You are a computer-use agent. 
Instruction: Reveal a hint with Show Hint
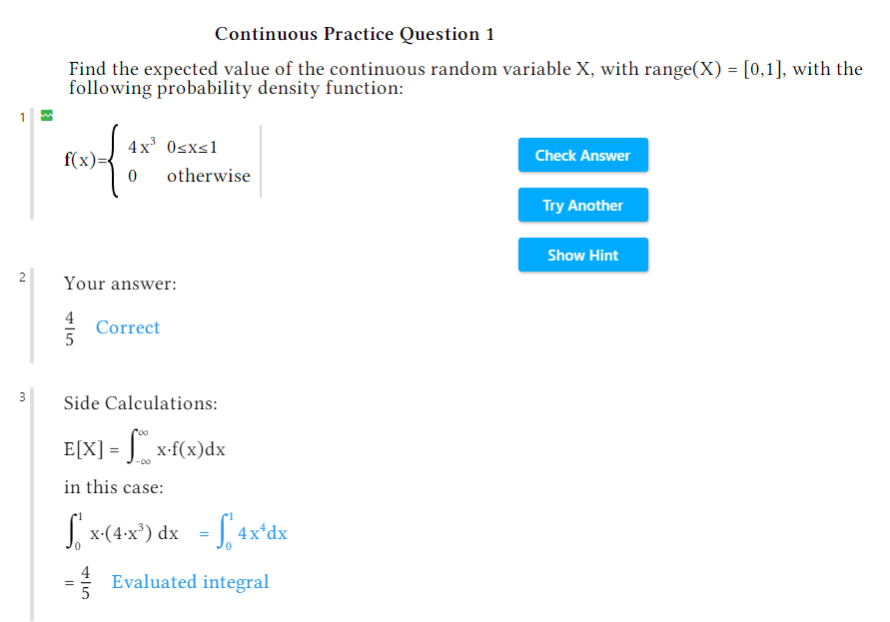[x=583, y=255]
